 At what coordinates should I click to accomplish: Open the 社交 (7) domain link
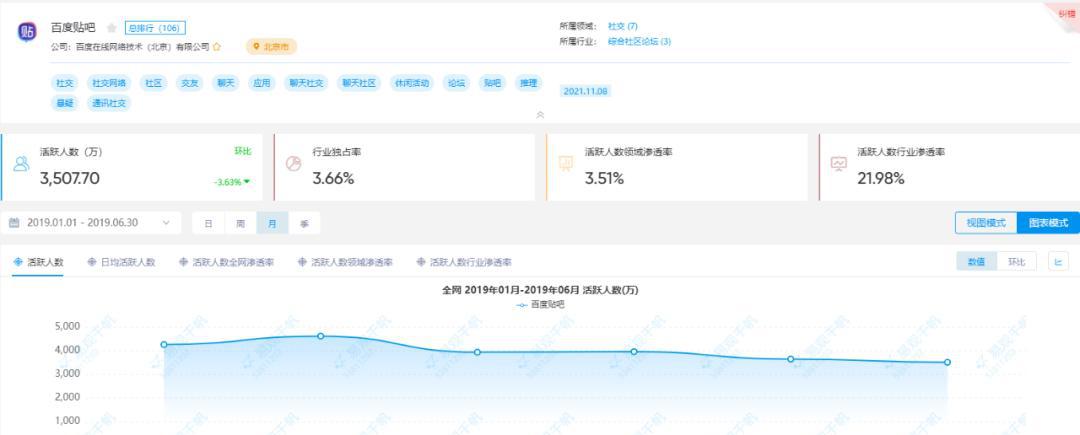point(623,26)
